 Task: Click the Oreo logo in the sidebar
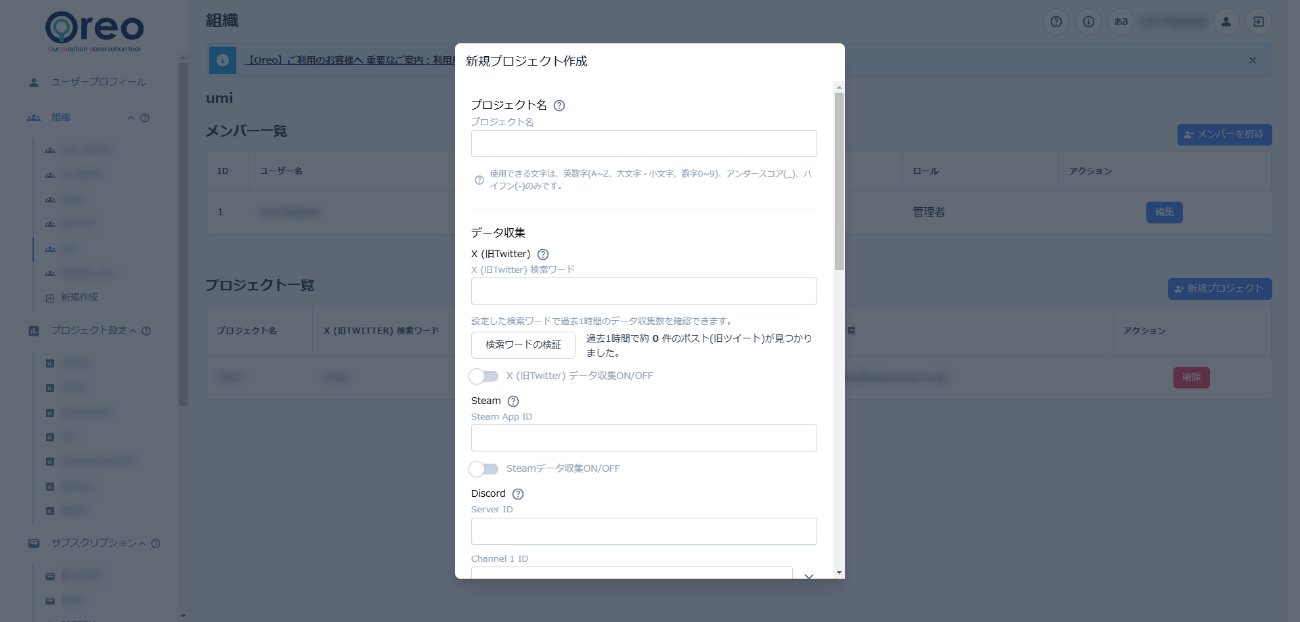tap(94, 30)
